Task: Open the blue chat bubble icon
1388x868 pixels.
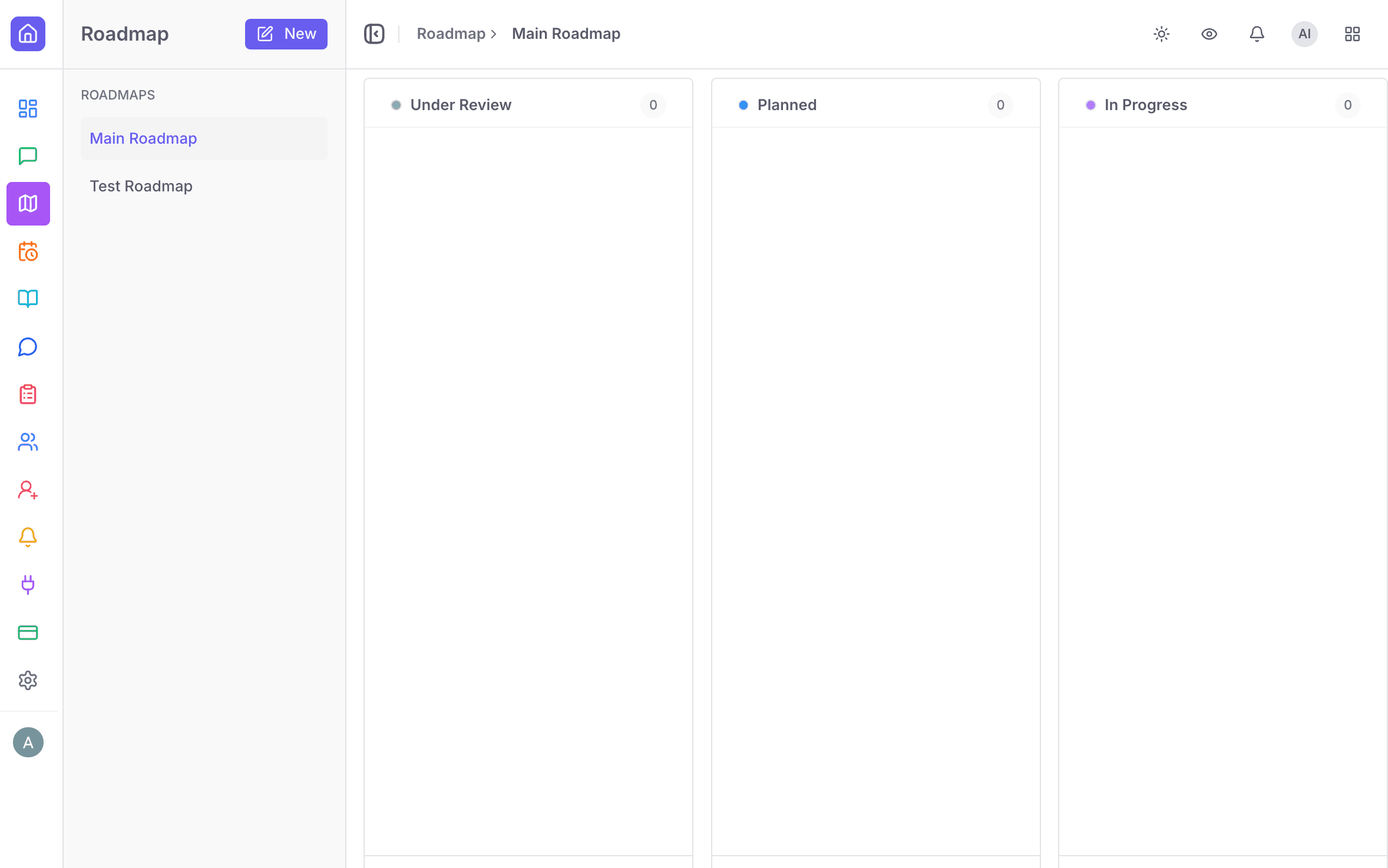Action: pyautogui.click(x=28, y=347)
